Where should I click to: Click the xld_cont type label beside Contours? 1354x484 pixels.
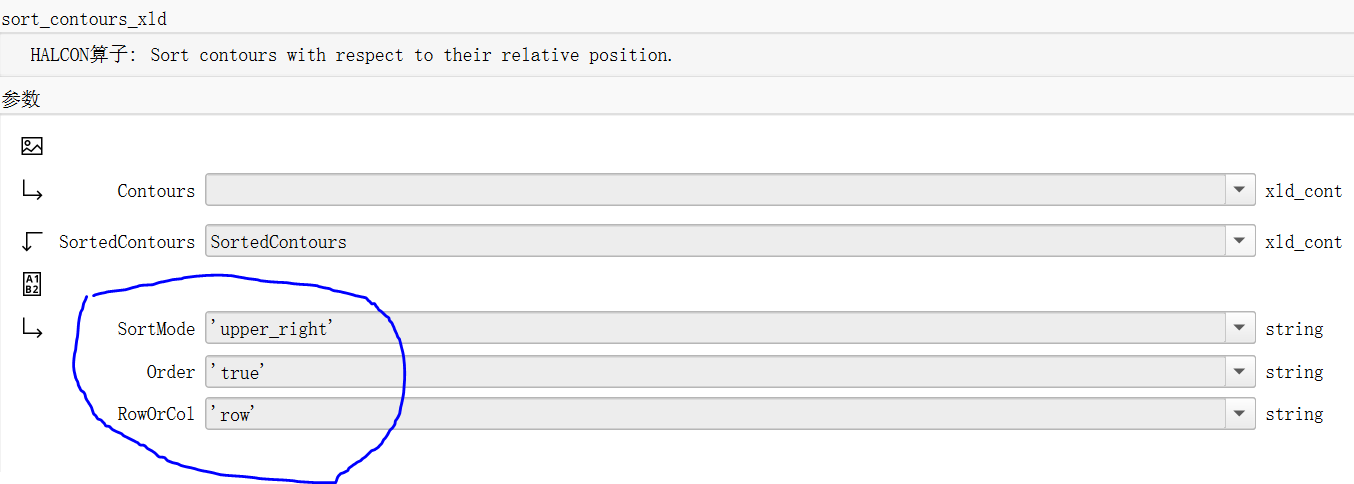click(x=1303, y=190)
